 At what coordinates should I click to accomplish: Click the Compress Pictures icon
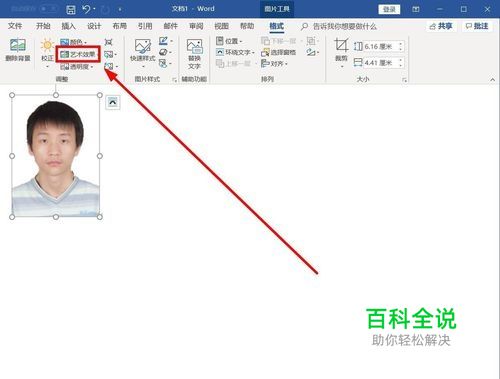click(109, 42)
